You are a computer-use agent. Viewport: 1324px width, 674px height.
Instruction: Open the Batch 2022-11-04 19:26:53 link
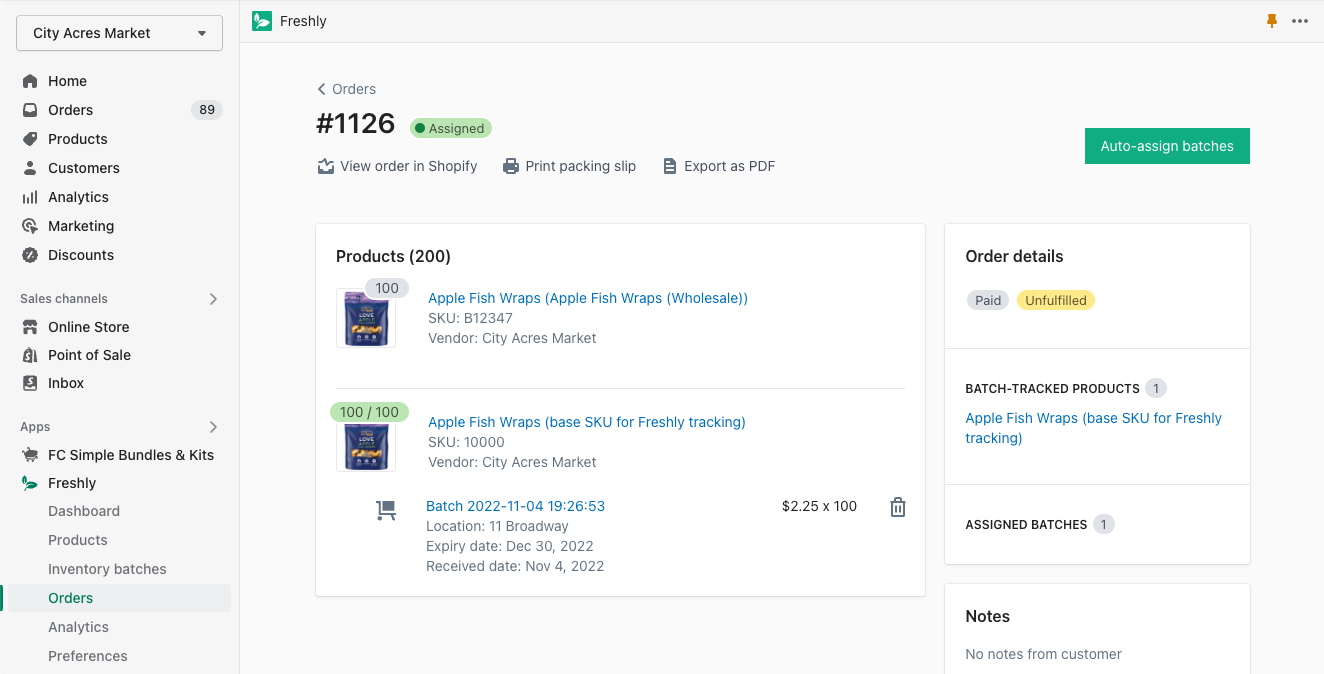pyautogui.click(x=515, y=506)
